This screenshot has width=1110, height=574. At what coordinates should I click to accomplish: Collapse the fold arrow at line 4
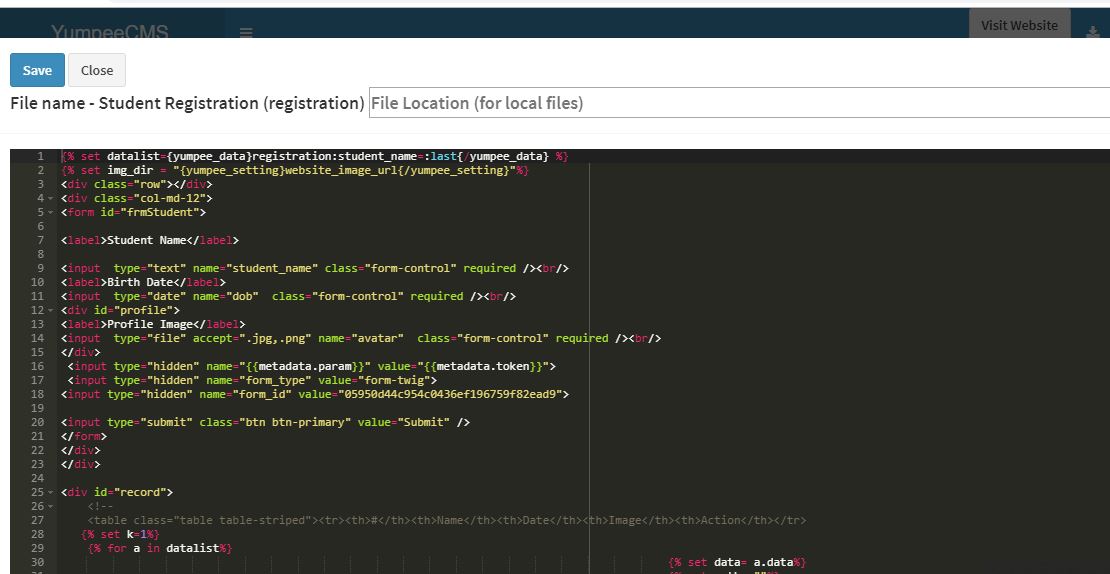[51, 198]
